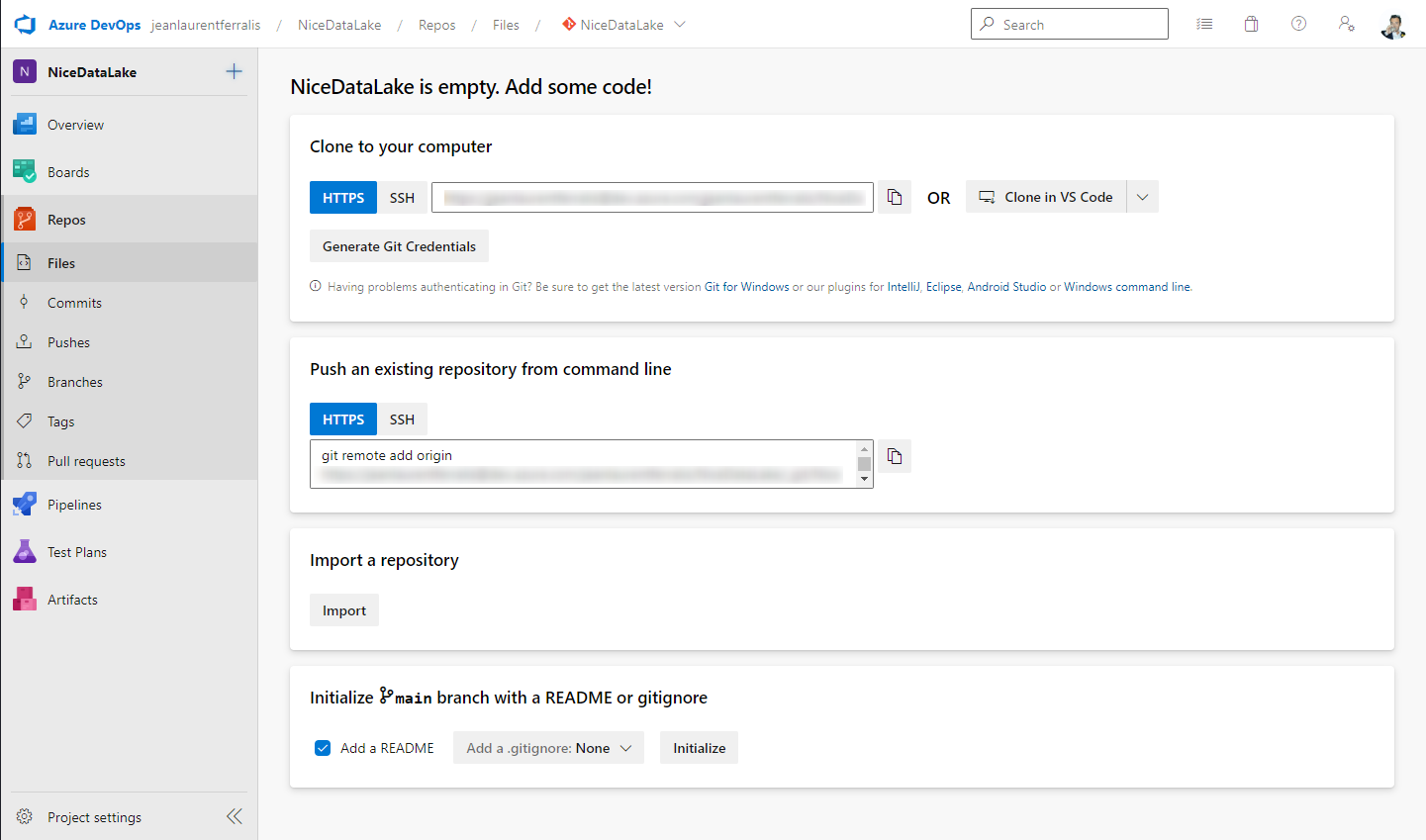Click the plus icon next to NiceDataLake
Screen dimensions: 1426x840
[x=234, y=71]
